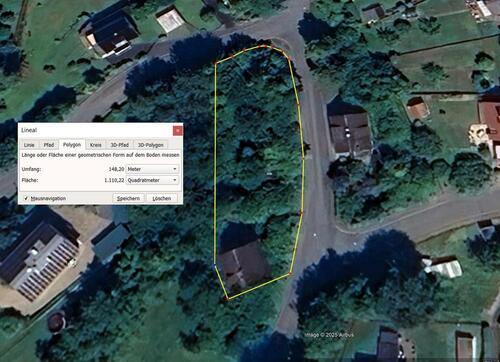Open the Pfad measurement tab

[49, 145]
